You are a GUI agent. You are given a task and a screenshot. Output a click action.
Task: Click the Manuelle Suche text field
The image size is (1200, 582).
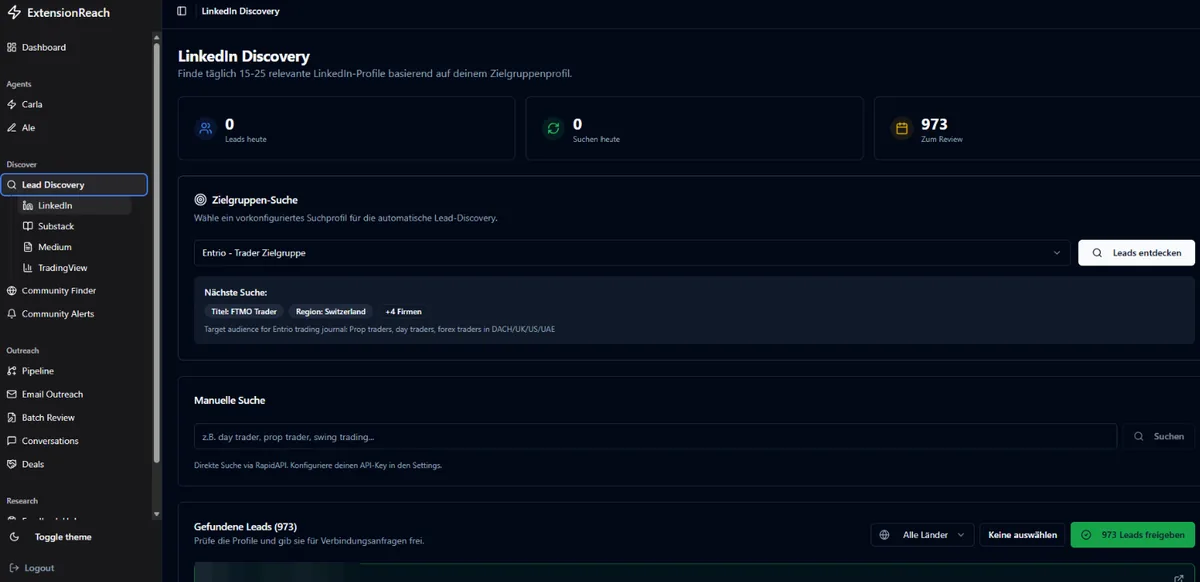pyautogui.click(x=655, y=436)
